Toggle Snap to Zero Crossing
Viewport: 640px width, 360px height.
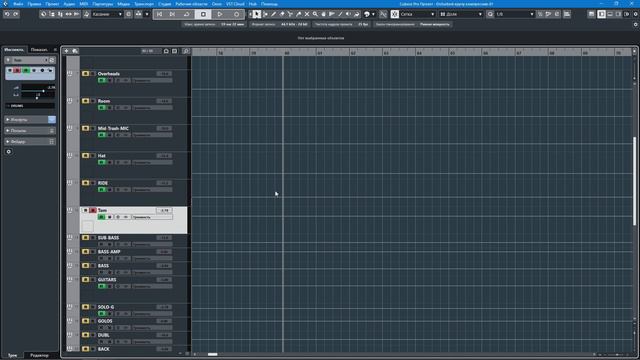383,14
